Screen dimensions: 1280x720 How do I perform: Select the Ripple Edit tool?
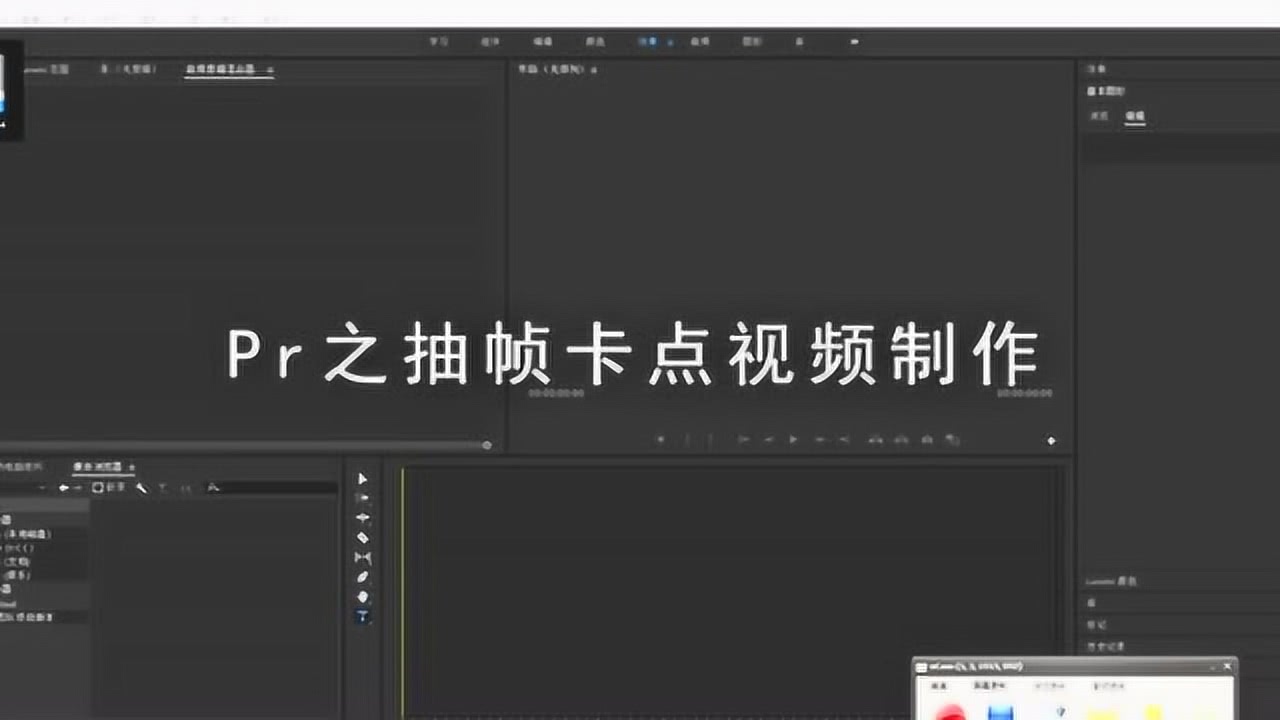362,518
